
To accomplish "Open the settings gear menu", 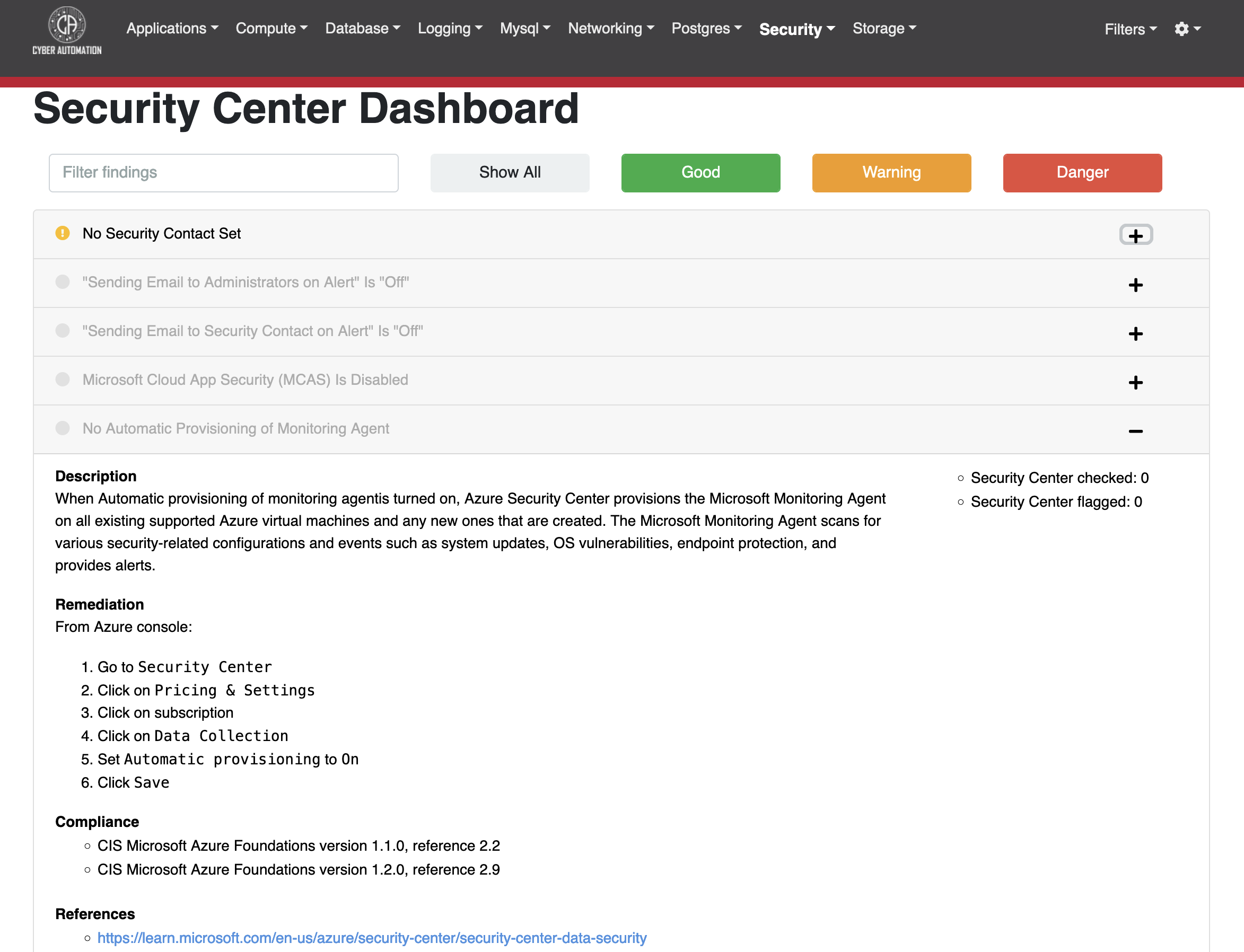I will tap(1187, 29).
